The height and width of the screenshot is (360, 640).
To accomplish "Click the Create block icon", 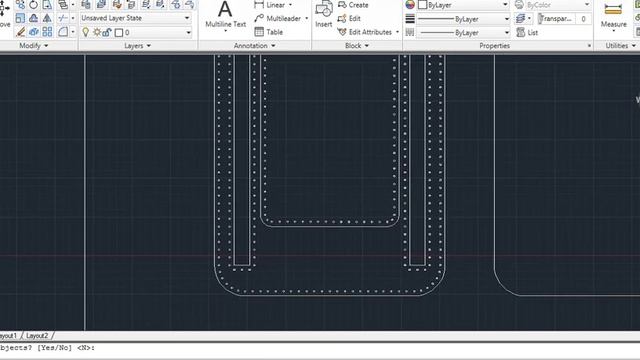I will (342, 5).
